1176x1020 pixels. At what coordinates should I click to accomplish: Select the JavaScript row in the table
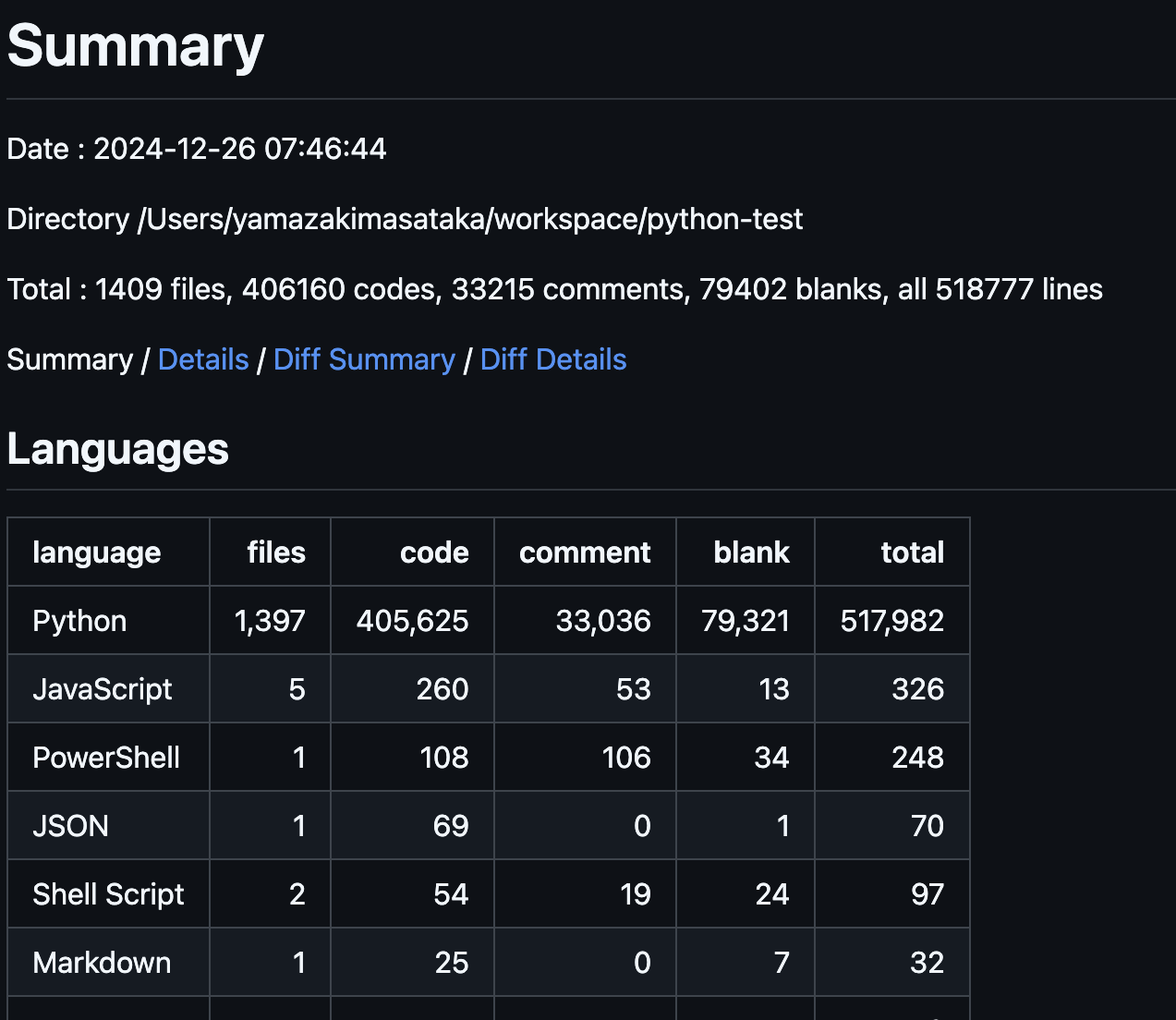click(x=102, y=688)
